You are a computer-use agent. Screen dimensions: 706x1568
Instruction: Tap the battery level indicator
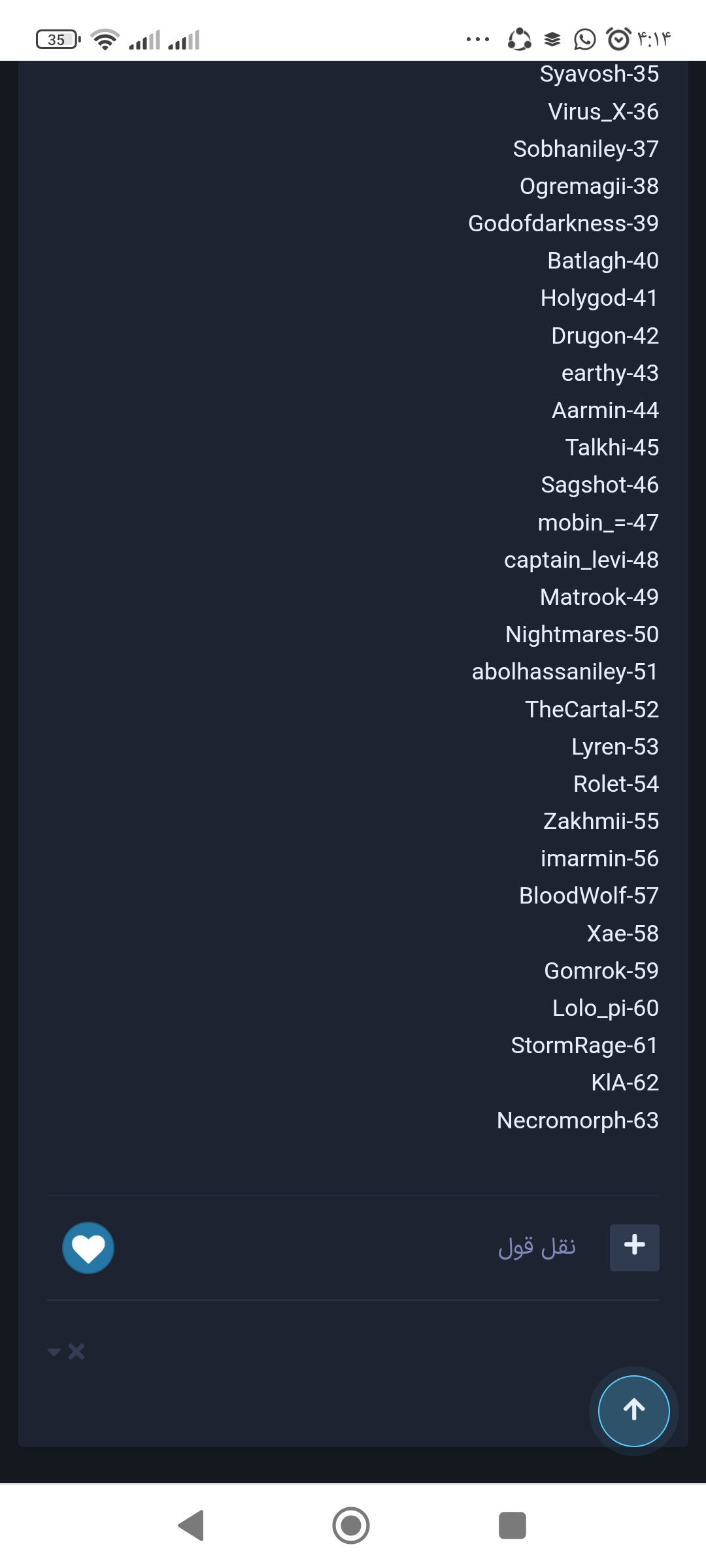(x=58, y=40)
